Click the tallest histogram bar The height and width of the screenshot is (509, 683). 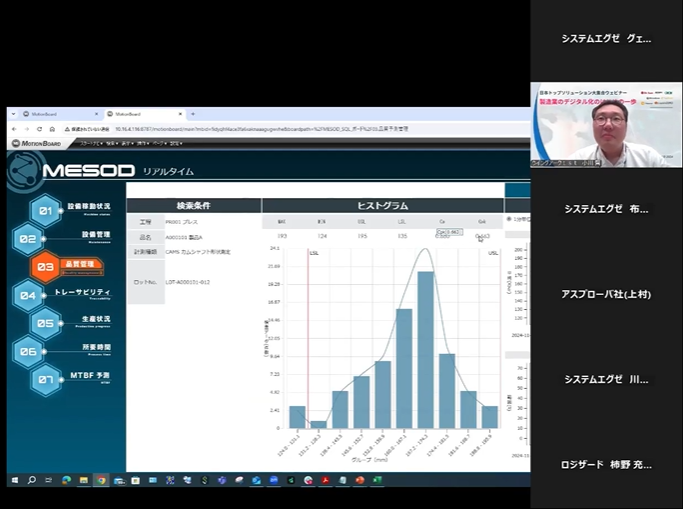click(x=425, y=349)
